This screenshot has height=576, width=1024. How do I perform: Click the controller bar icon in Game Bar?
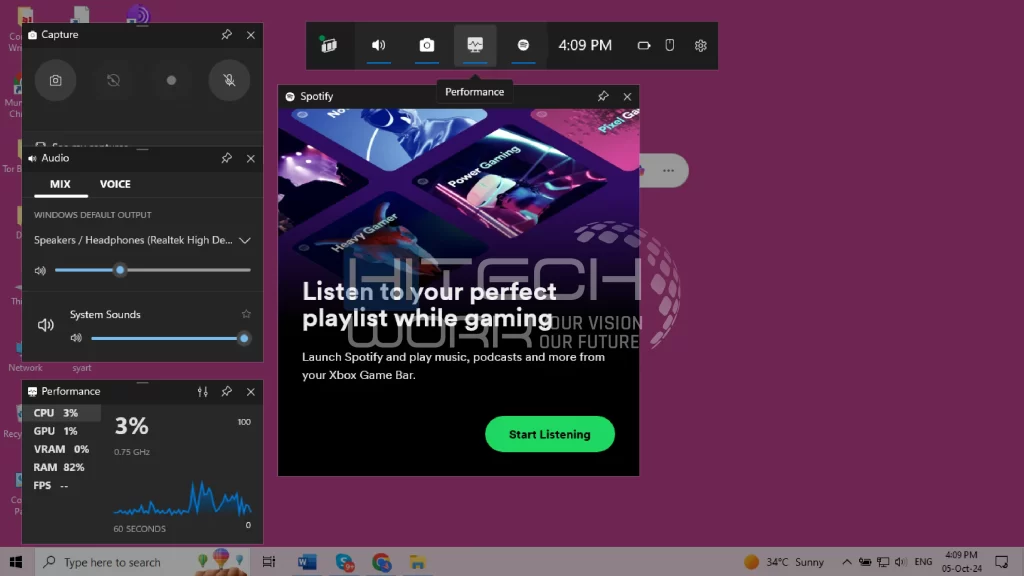644,46
